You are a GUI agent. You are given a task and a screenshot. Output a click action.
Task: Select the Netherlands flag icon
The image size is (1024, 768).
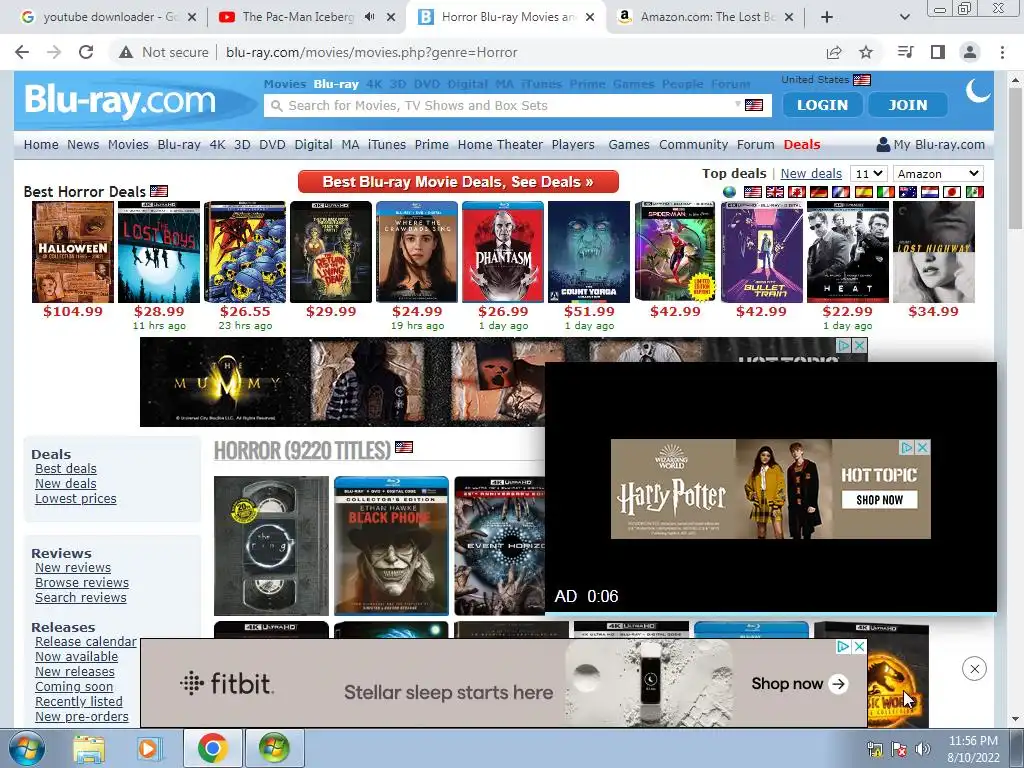[x=930, y=192]
